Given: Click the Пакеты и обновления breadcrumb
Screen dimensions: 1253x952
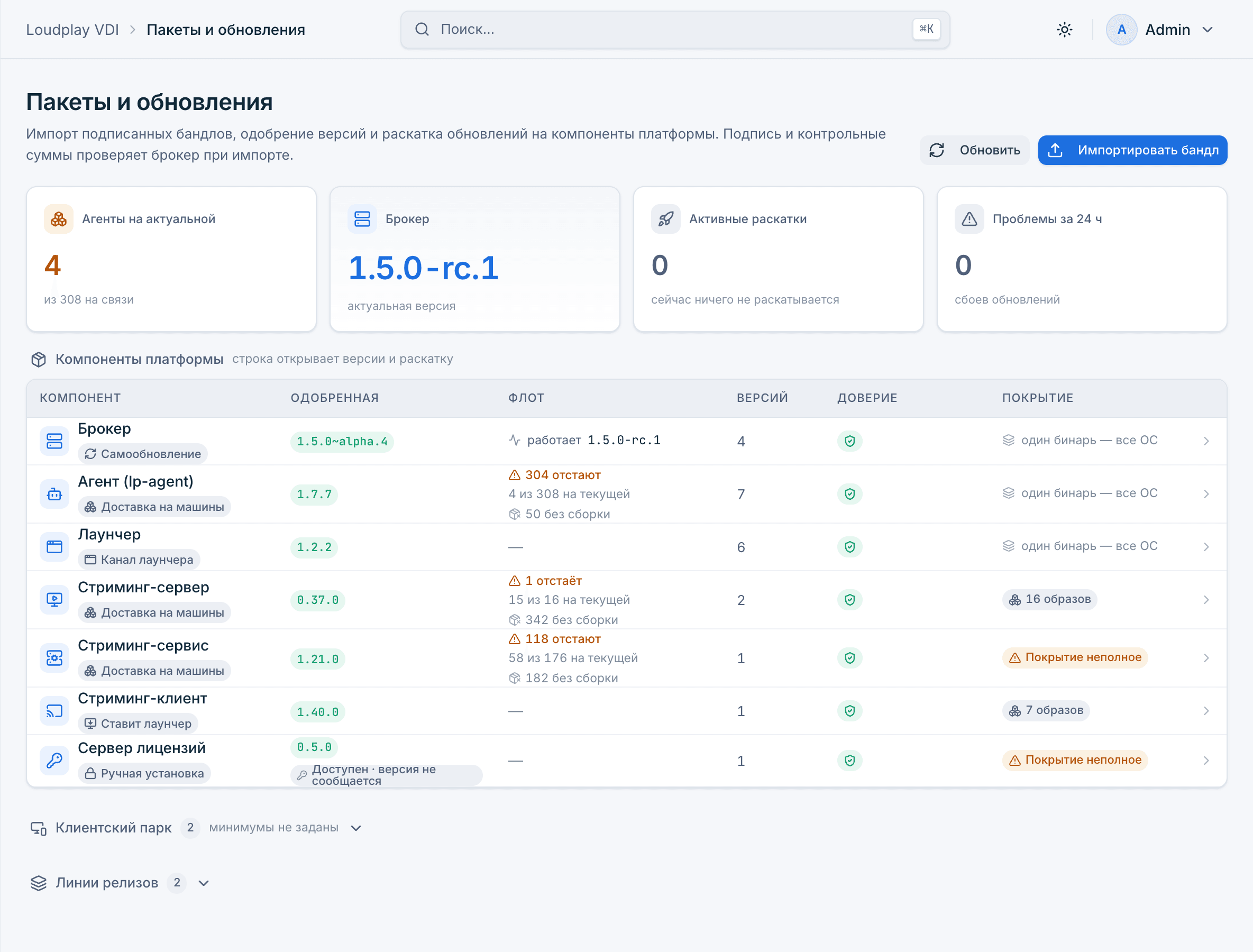Looking at the screenshot, I should [225, 30].
